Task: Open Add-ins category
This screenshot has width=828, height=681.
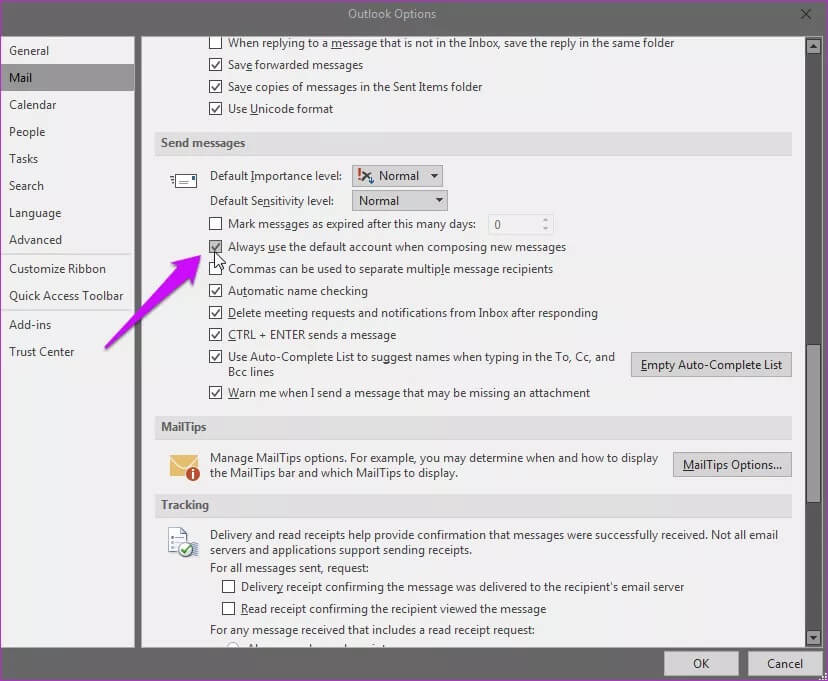Action: coord(68,325)
